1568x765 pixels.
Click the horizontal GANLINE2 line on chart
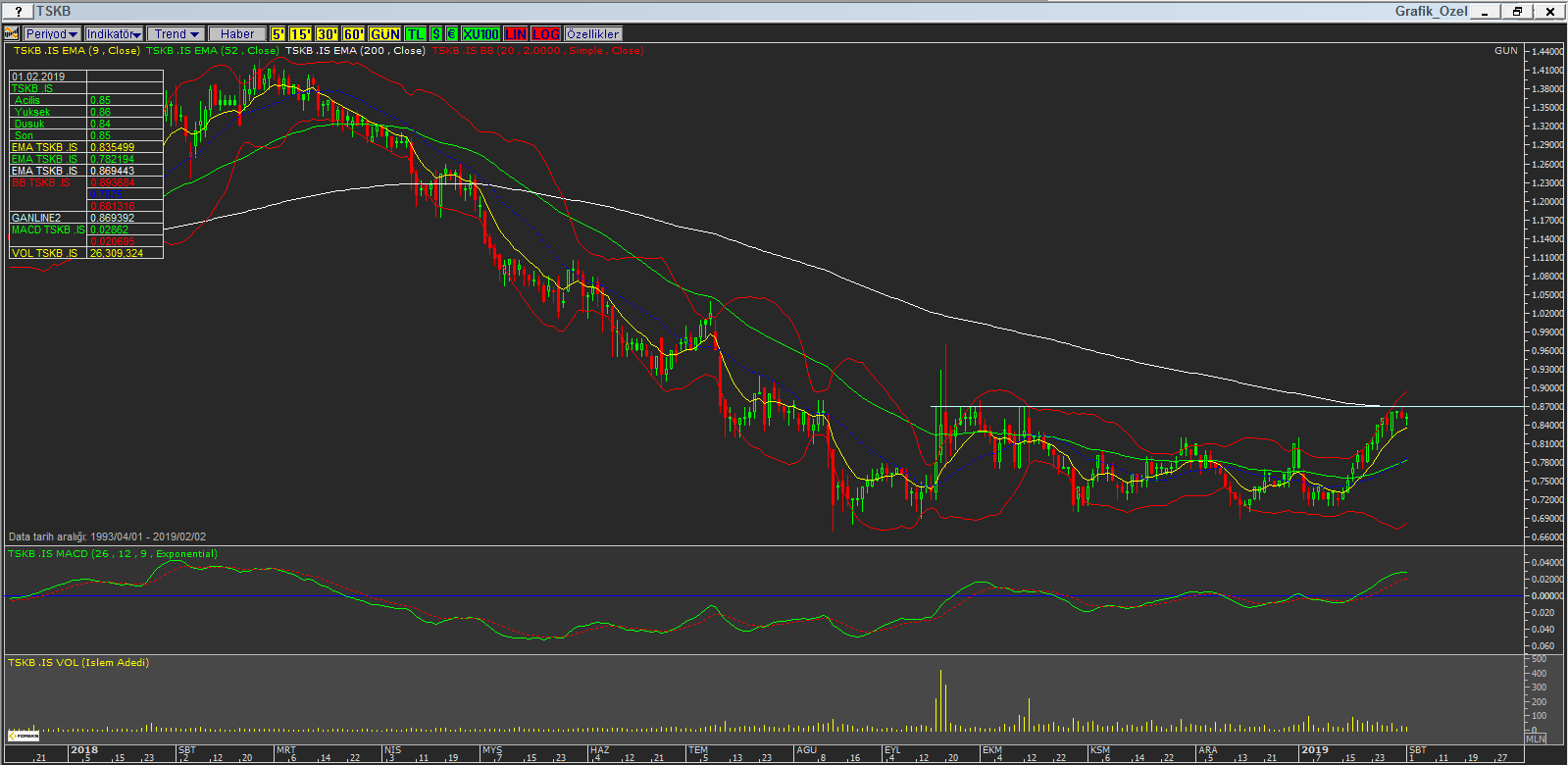point(1226,406)
